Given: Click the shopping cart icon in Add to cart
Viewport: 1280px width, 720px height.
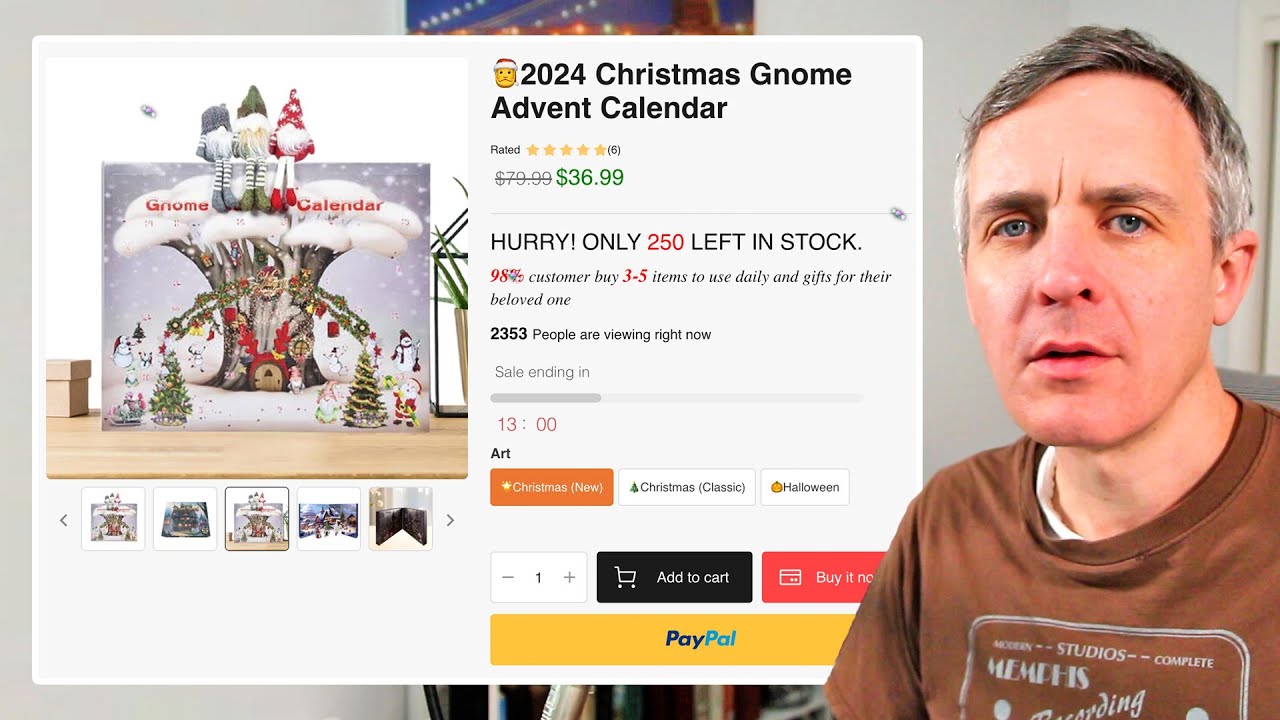Looking at the screenshot, I should coord(625,577).
